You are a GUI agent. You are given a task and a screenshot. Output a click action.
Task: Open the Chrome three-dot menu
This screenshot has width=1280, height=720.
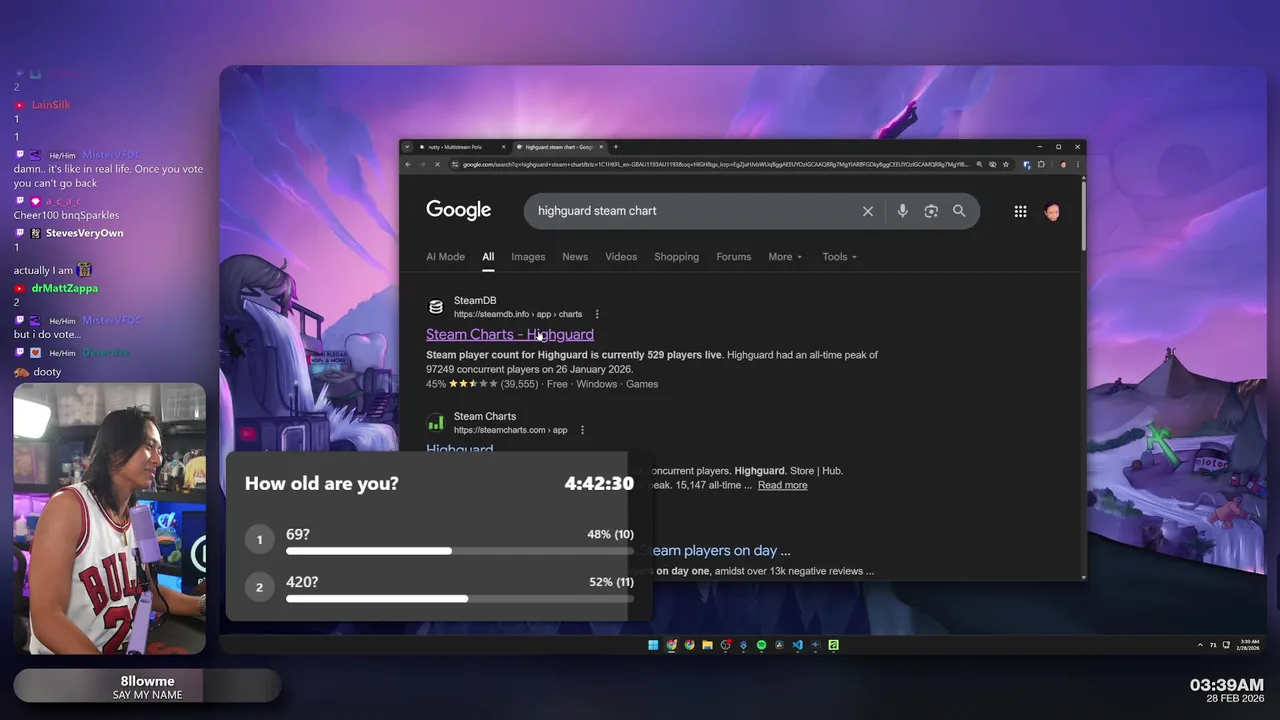[x=1078, y=164]
